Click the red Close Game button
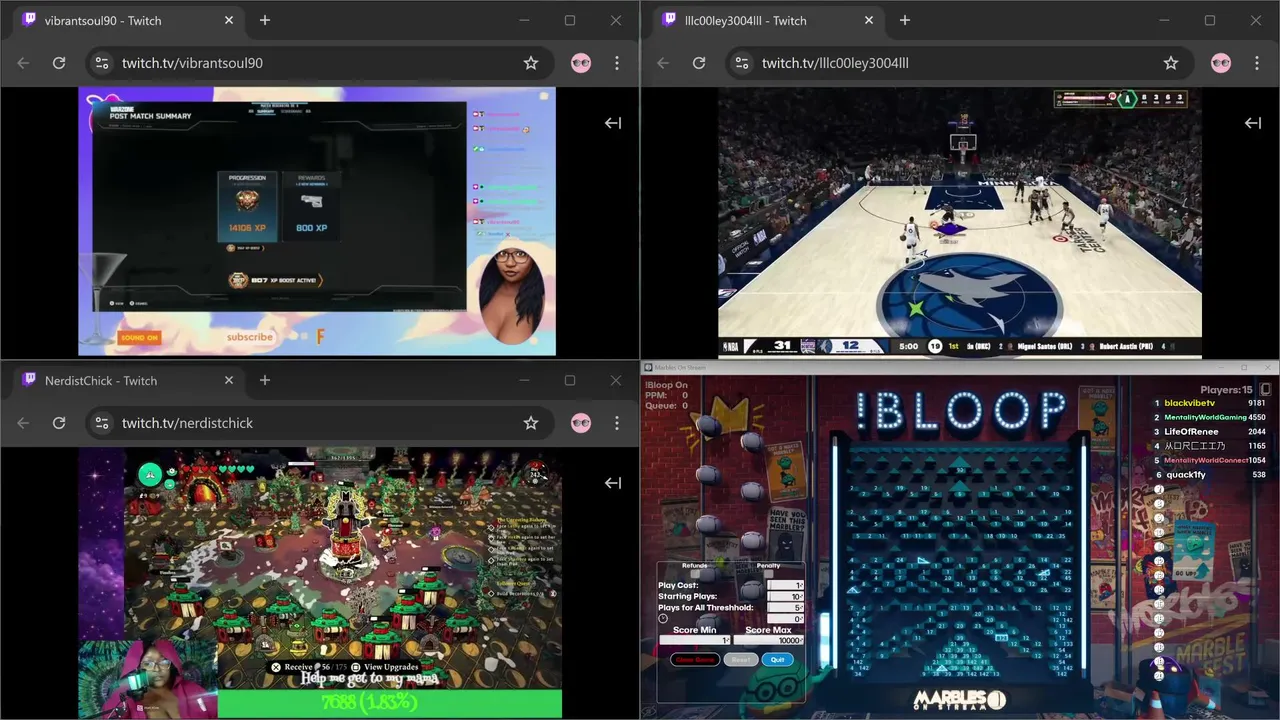 pyautogui.click(x=695, y=660)
